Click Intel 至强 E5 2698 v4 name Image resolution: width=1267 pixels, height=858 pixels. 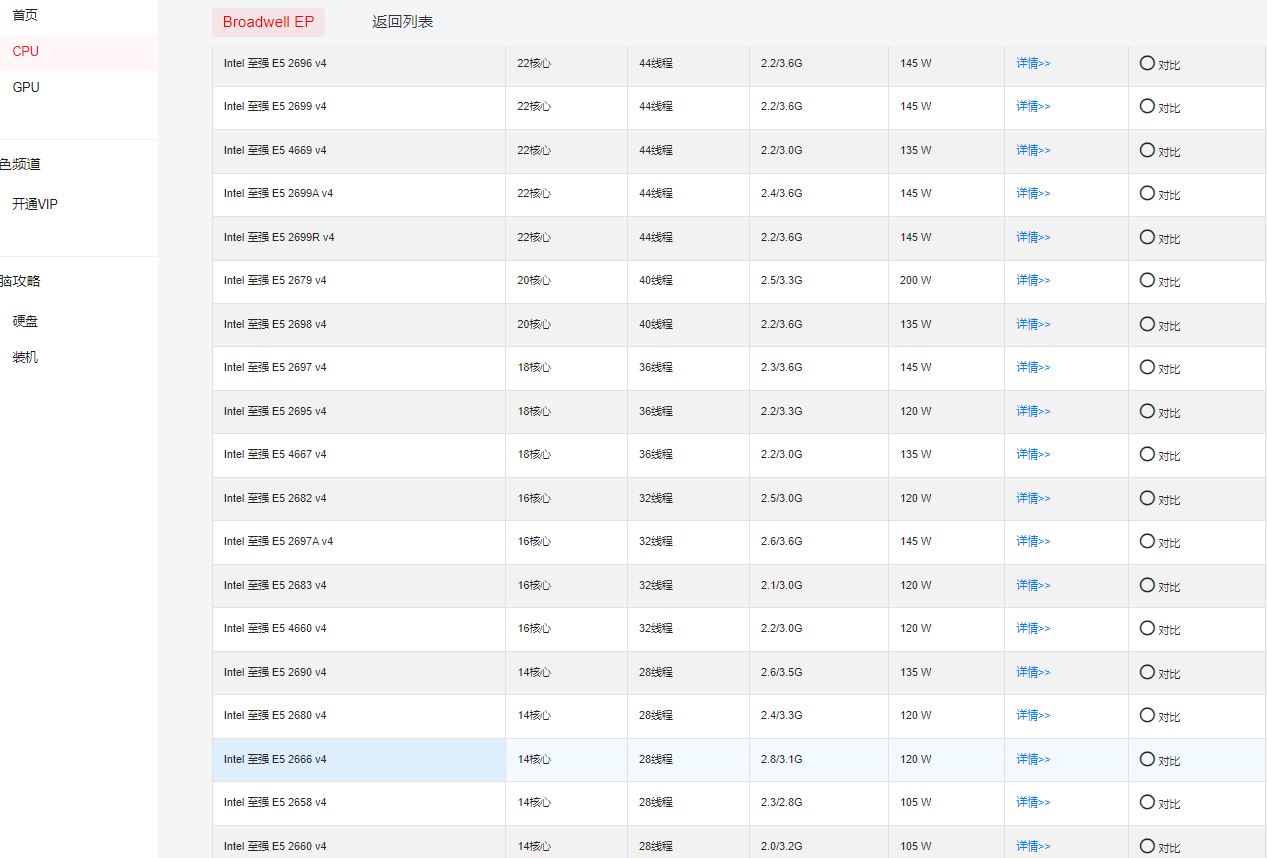click(275, 324)
